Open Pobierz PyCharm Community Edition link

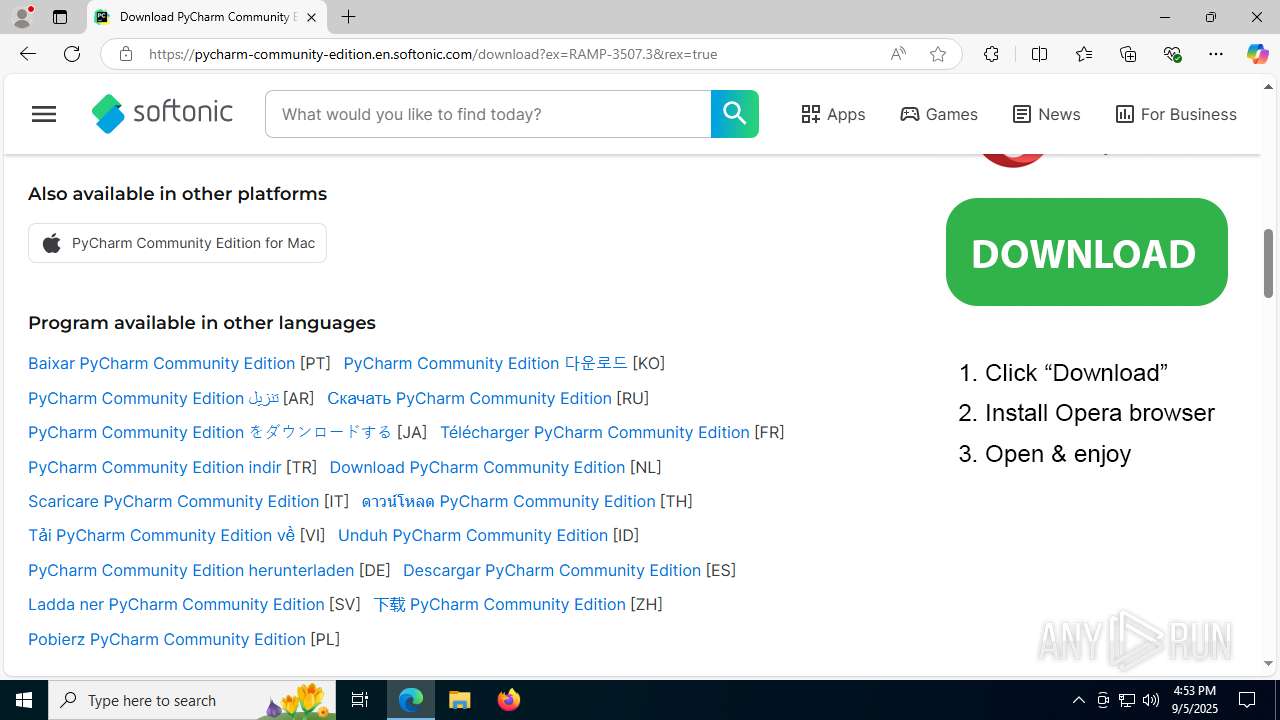[167, 639]
